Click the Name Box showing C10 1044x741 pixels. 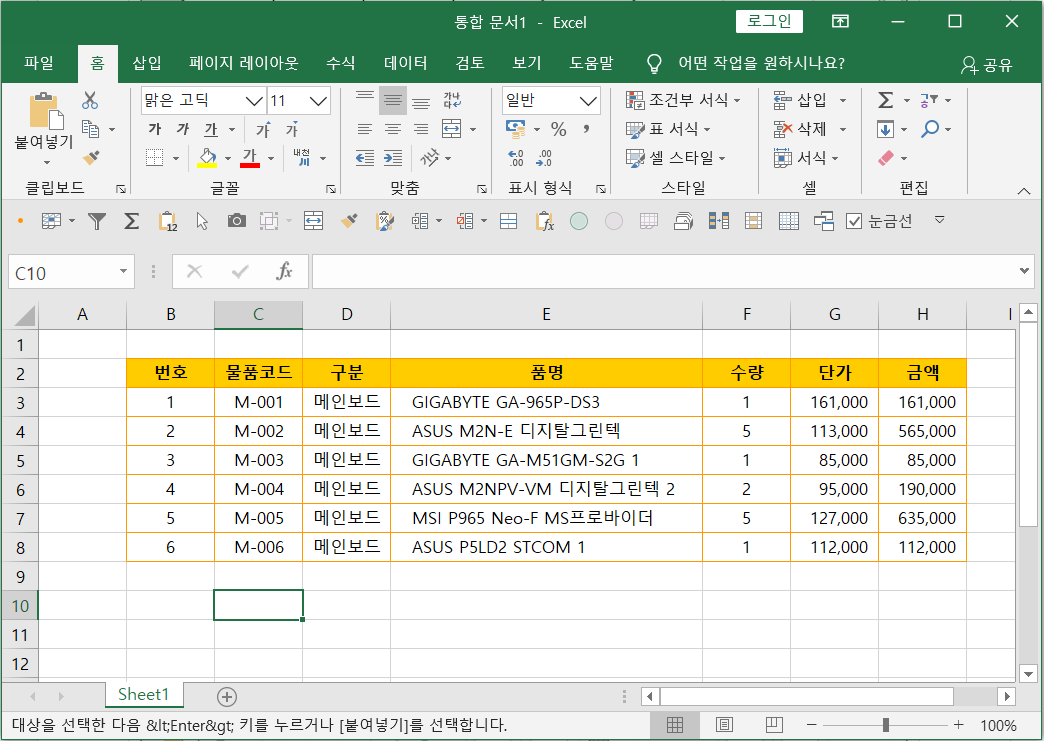[x=71, y=272]
